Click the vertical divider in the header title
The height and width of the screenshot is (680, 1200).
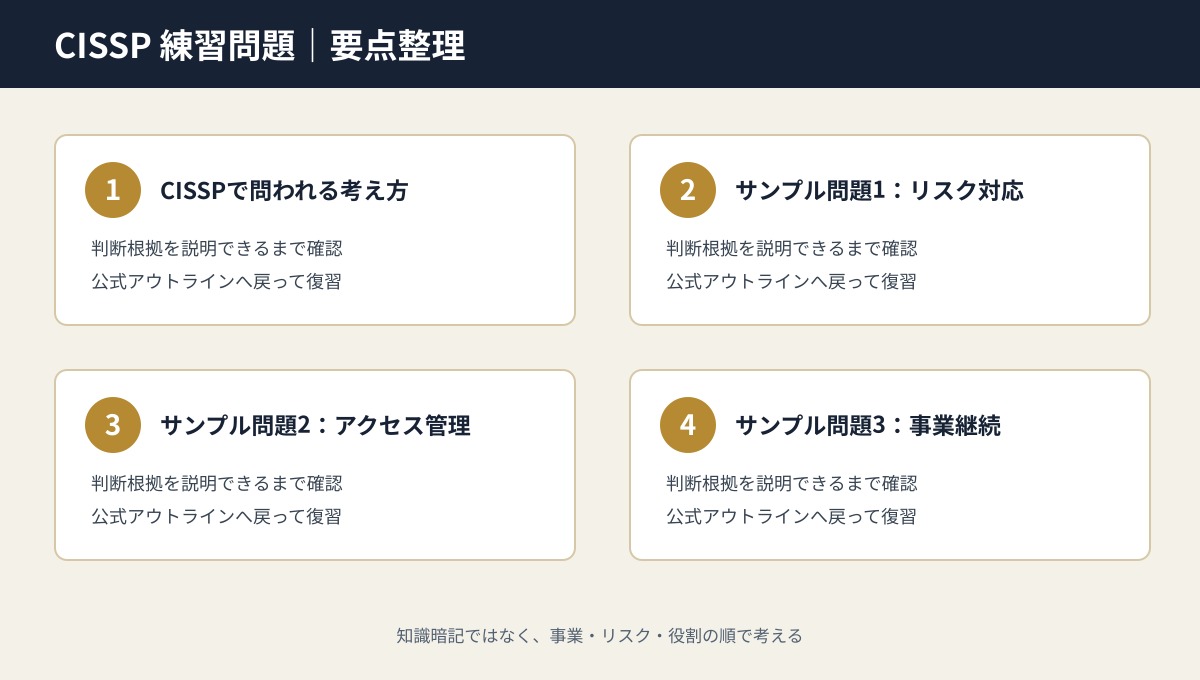(x=313, y=46)
